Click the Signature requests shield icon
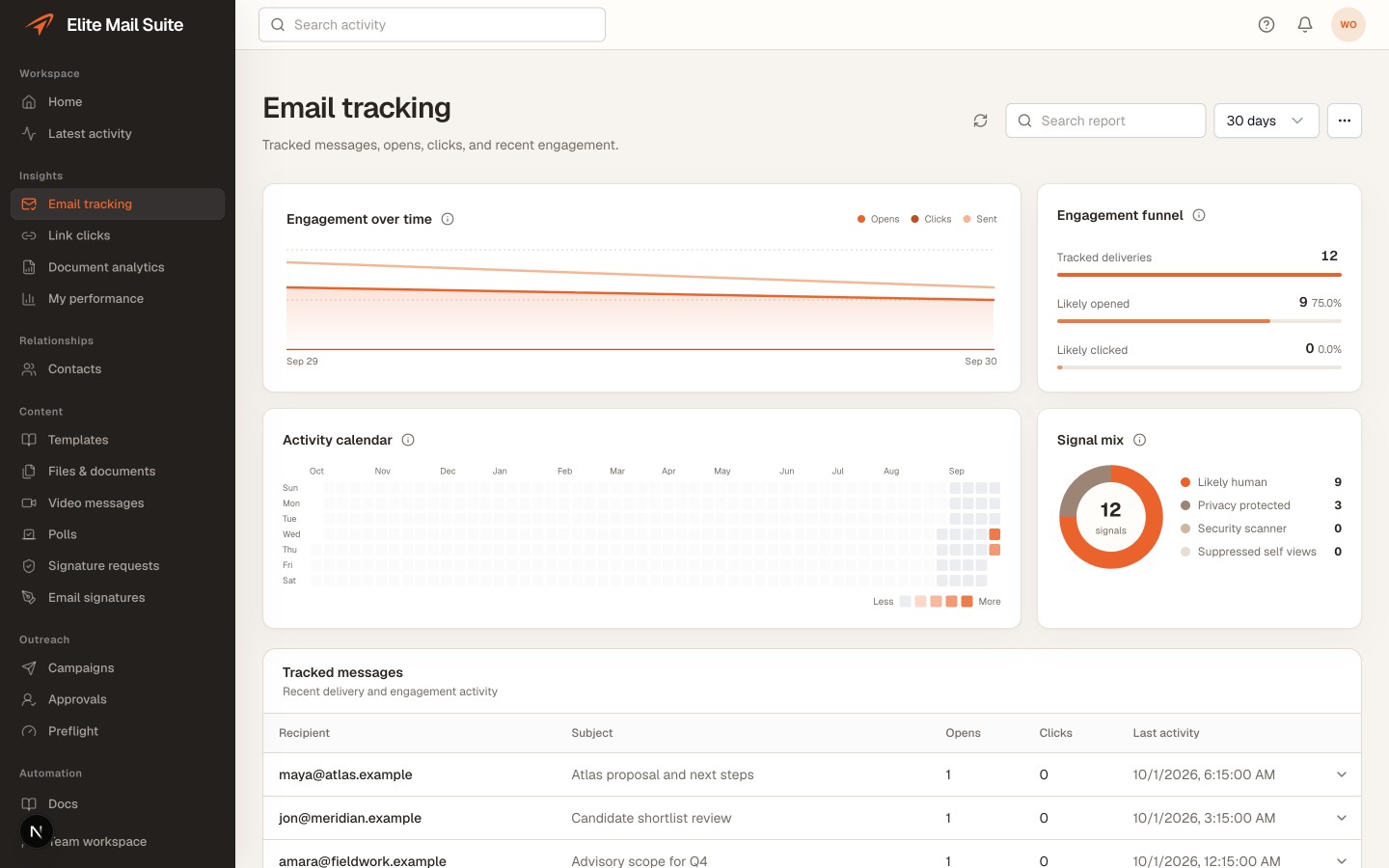The width and height of the screenshot is (1389, 868). pos(29,566)
